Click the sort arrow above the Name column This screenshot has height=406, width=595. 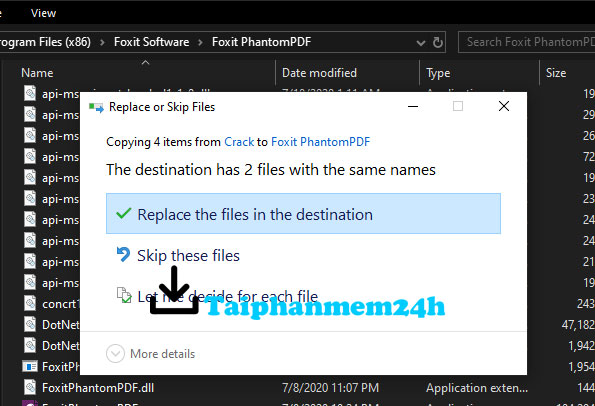(145, 63)
